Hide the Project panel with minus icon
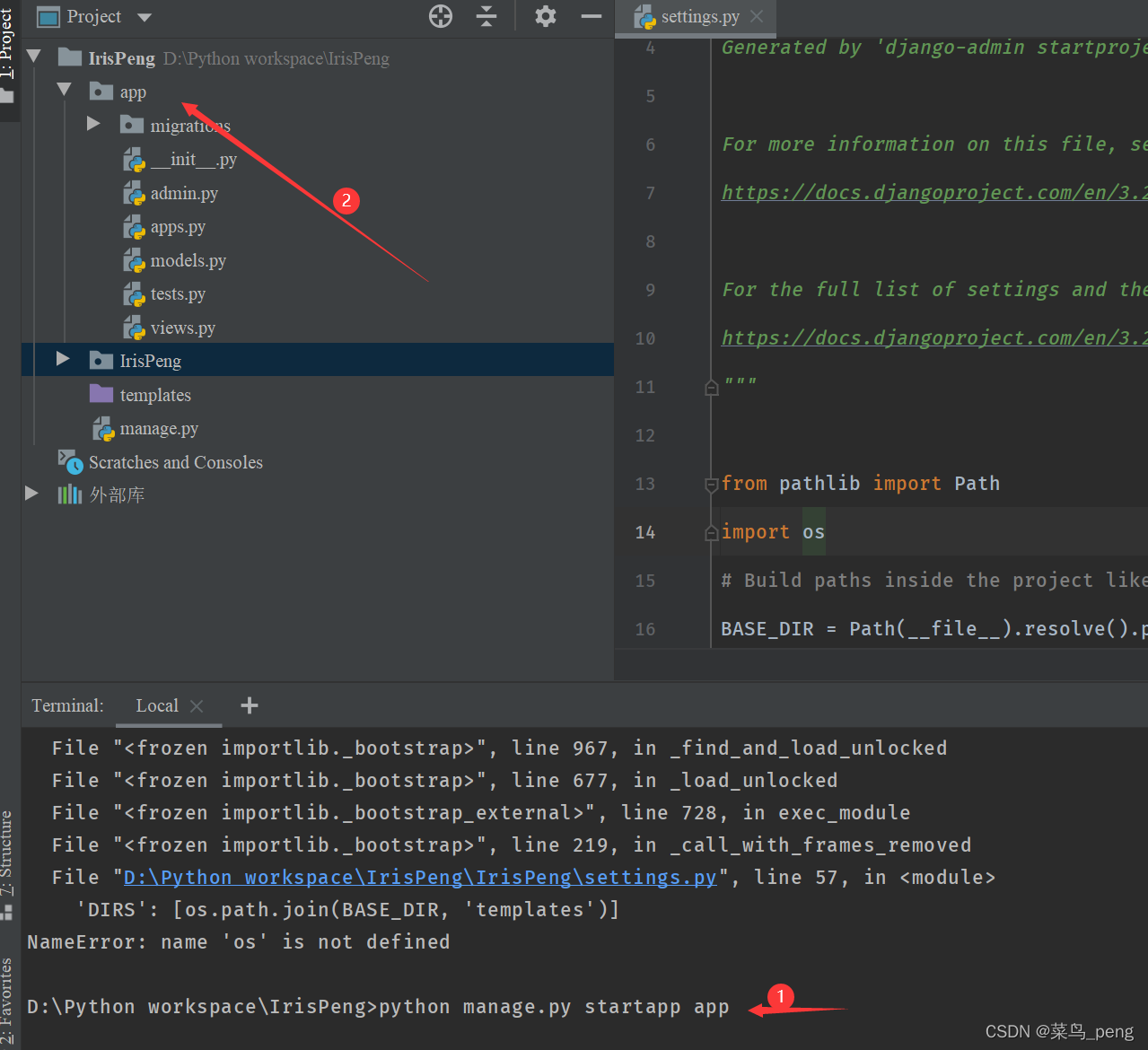Viewport: 1148px width, 1050px height. 592,16
